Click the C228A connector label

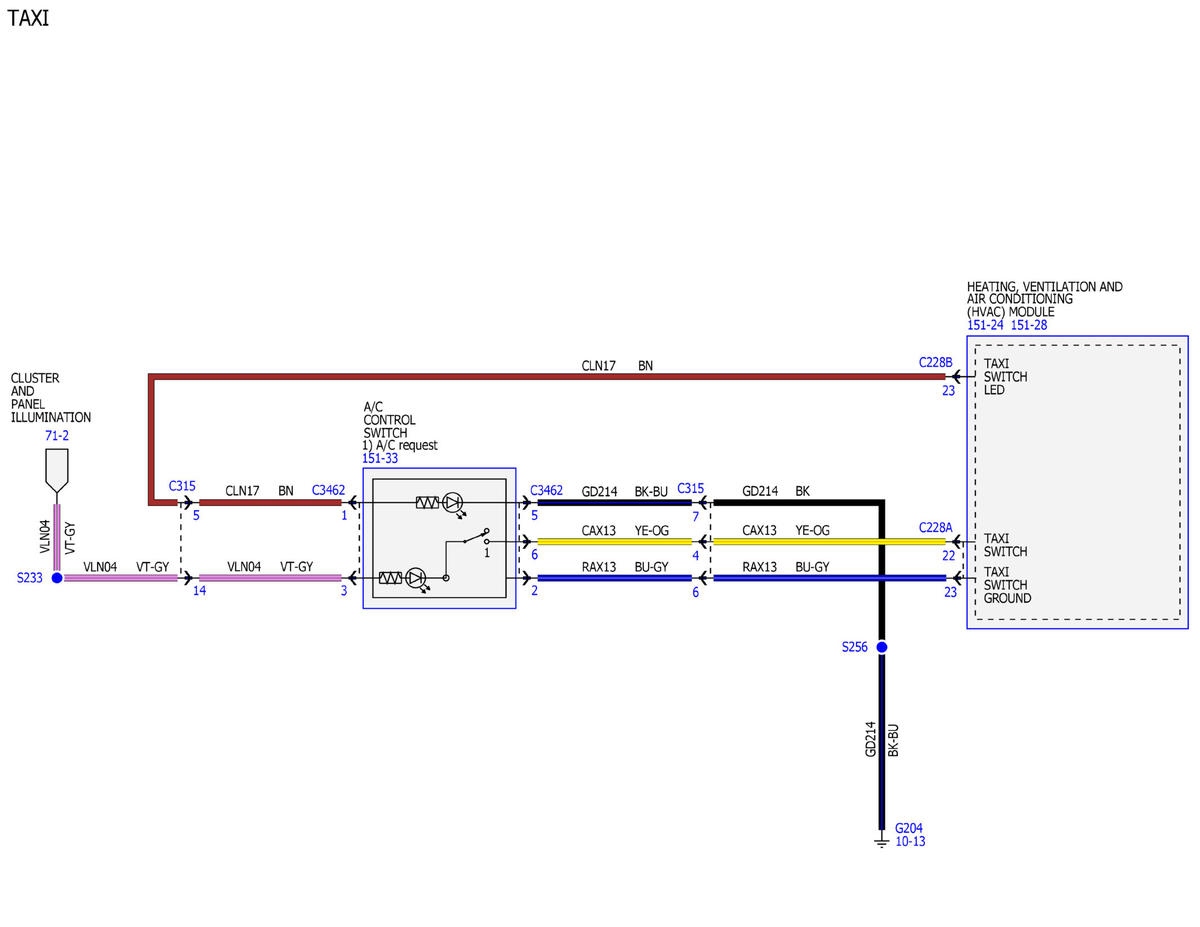pos(936,527)
